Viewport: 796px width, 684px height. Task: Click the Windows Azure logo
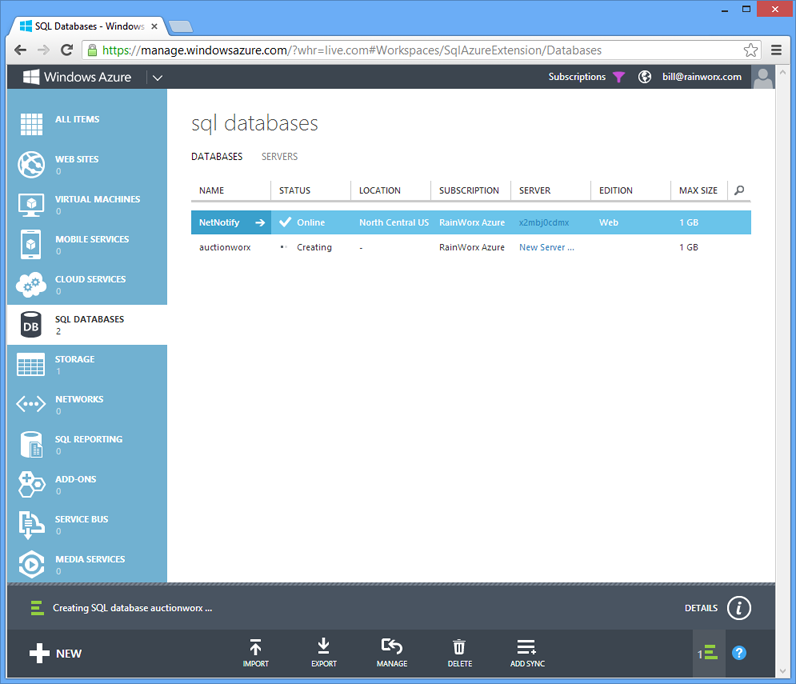click(x=31, y=77)
